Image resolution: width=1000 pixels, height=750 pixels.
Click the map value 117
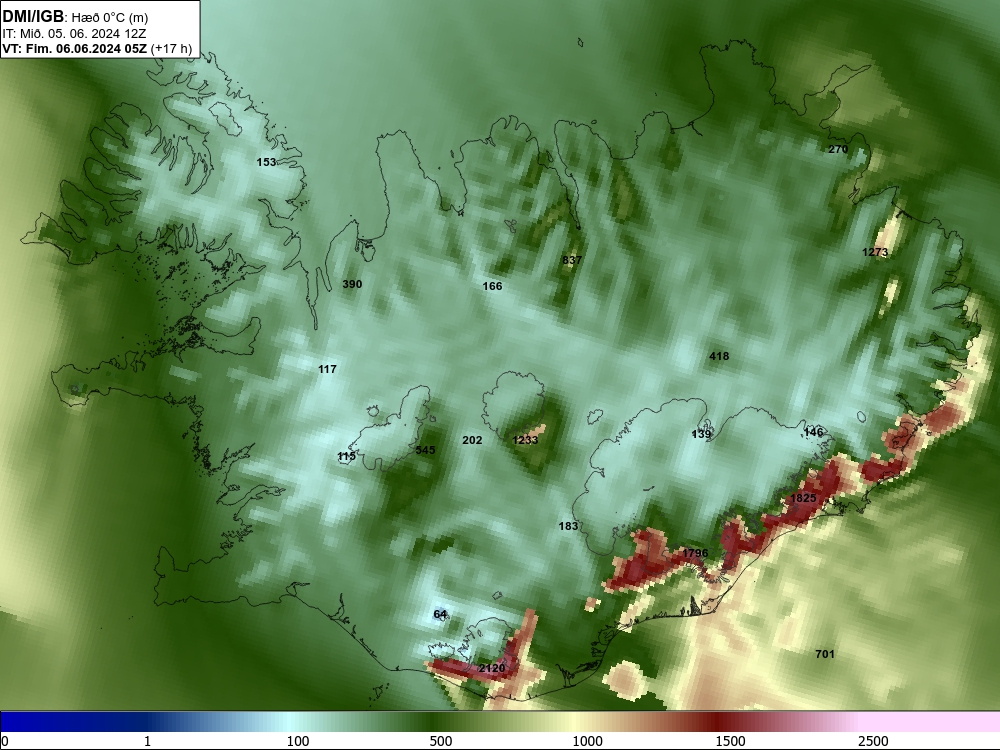327,369
